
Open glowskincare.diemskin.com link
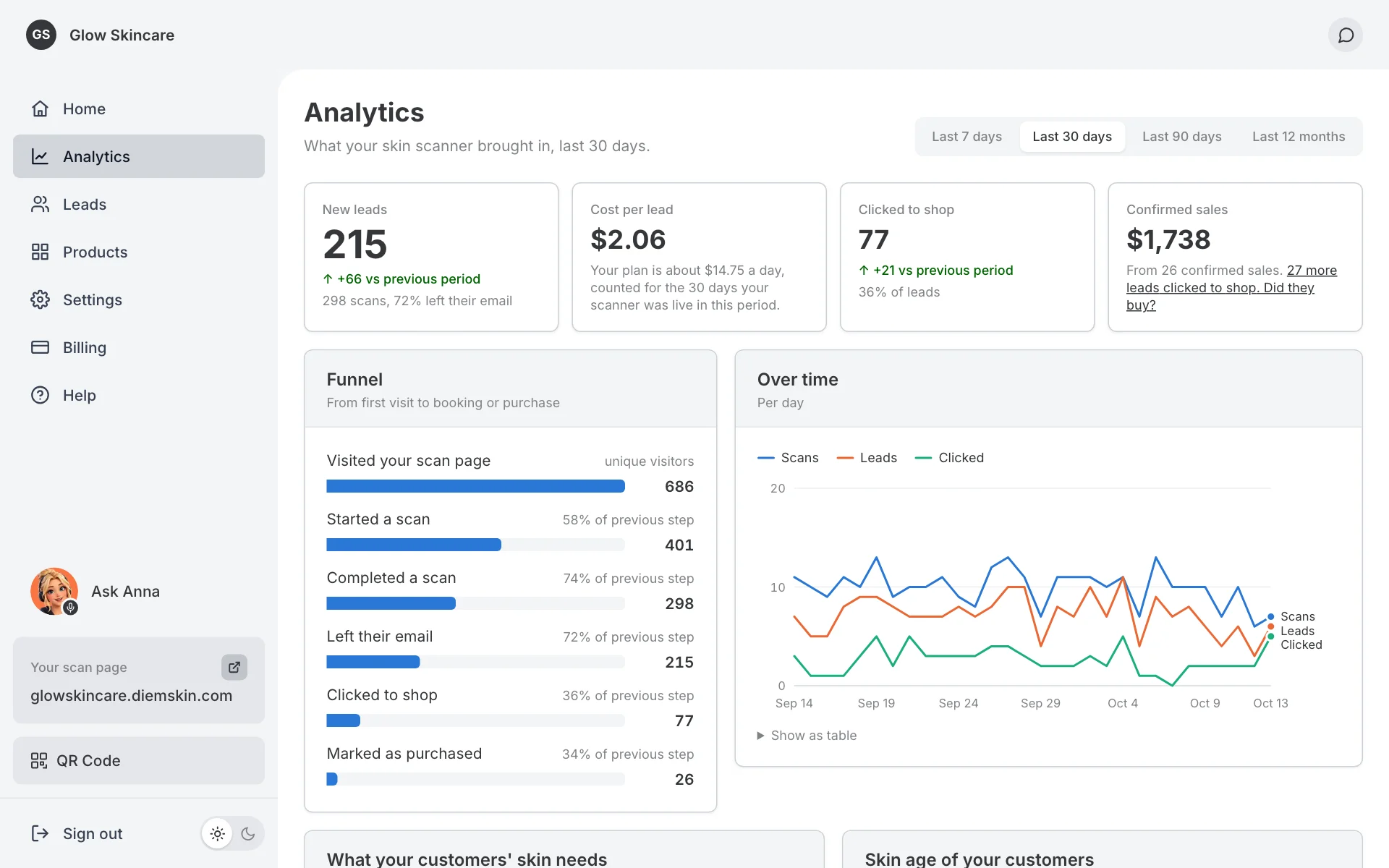click(131, 695)
